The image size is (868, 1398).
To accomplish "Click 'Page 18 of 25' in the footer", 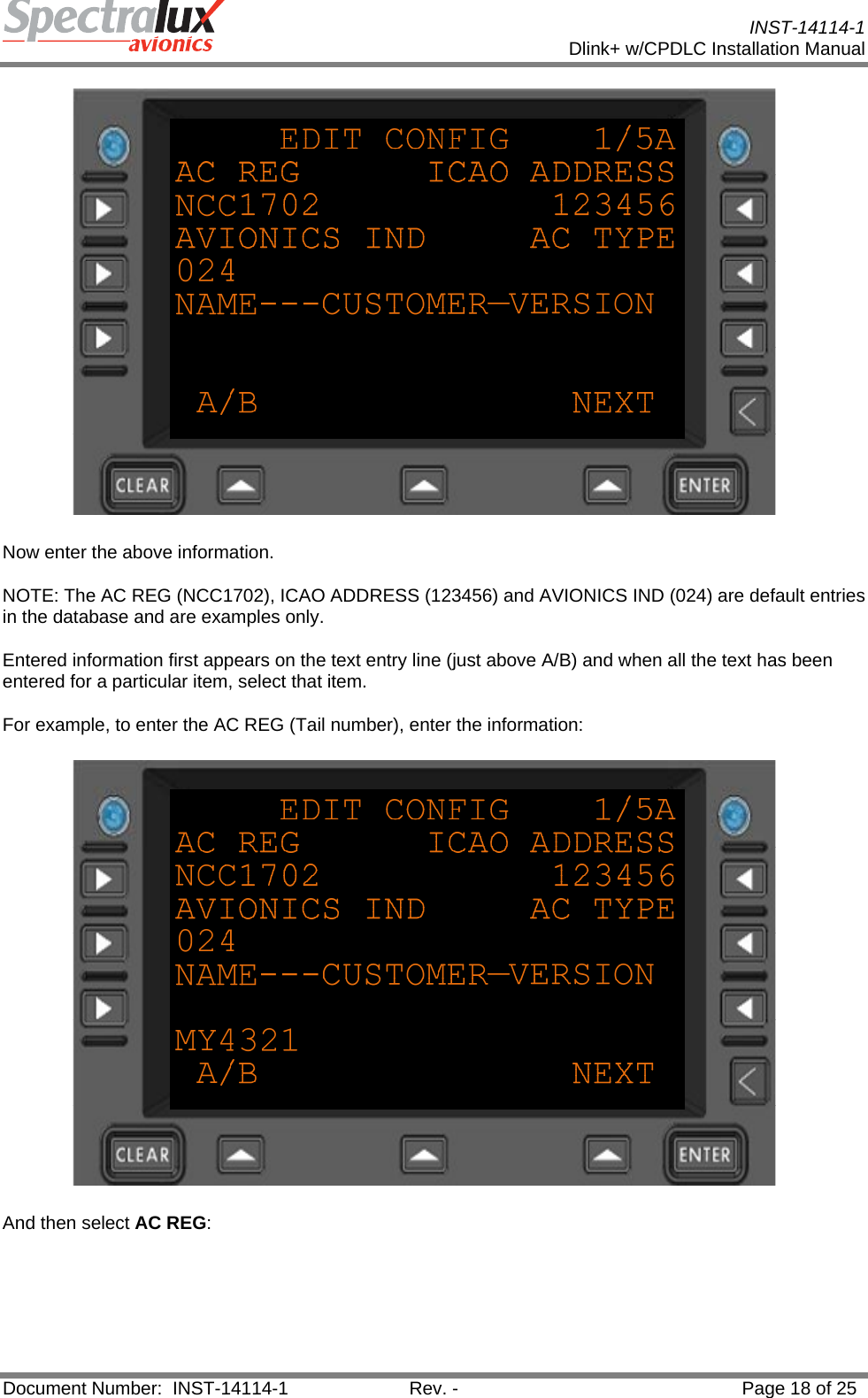I will click(x=799, y=1388).
